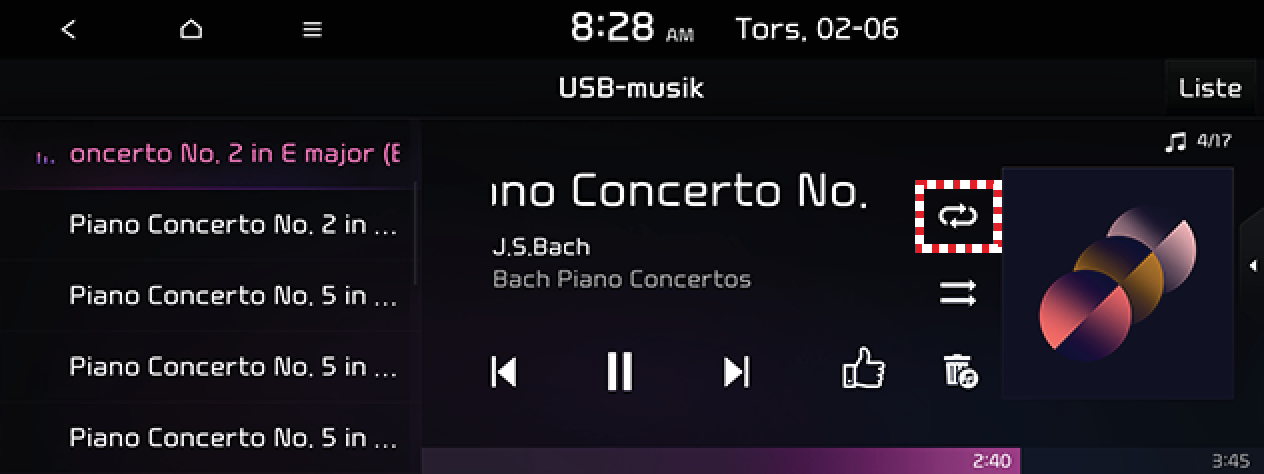The image size is (1264, 474).
Task: Click the album art thumbnail
Action: [1117, 283]
